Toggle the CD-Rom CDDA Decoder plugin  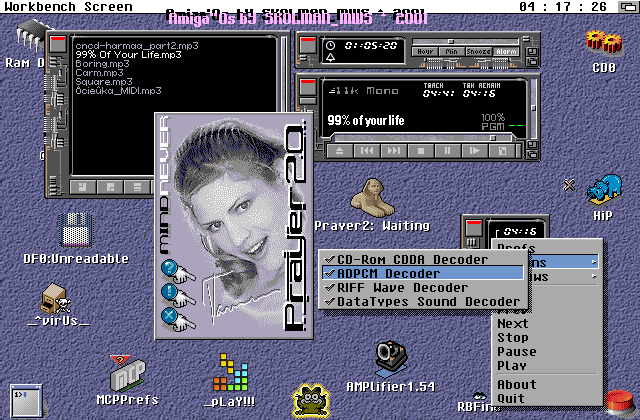(x=423, y=260)
